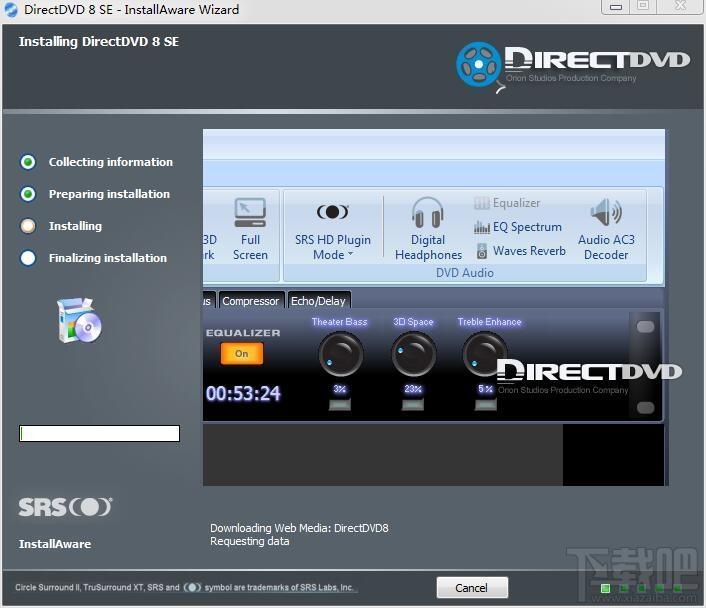
Task: Click the InstallAware label
Action: click(x=55, y=544)
